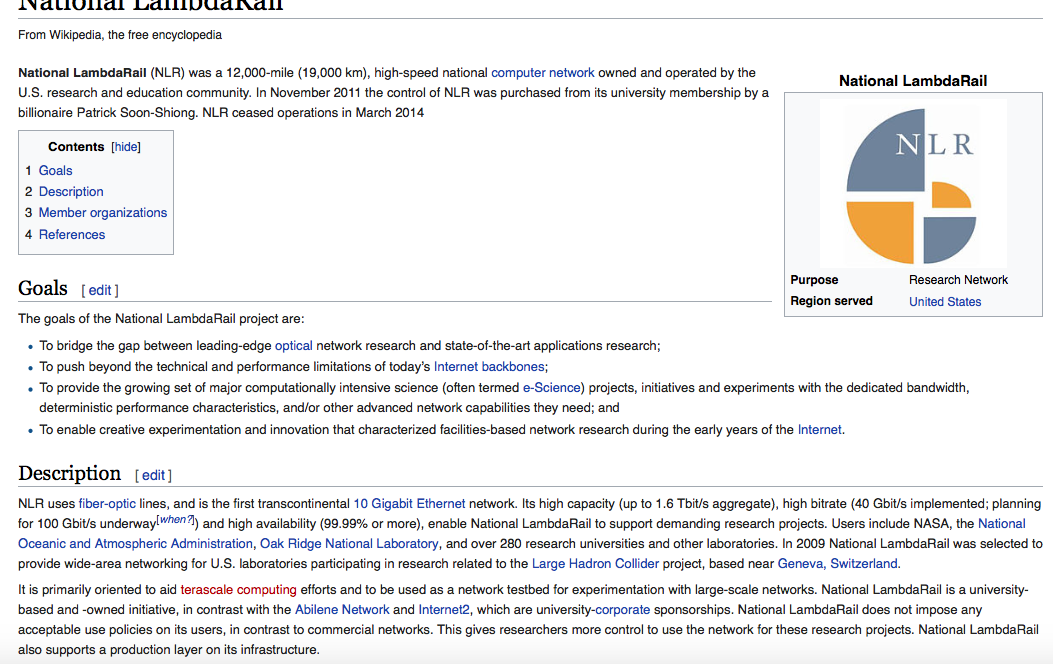Open the optical network link
The height and width of the screenshot is (664, 1053).
point(293,346)
